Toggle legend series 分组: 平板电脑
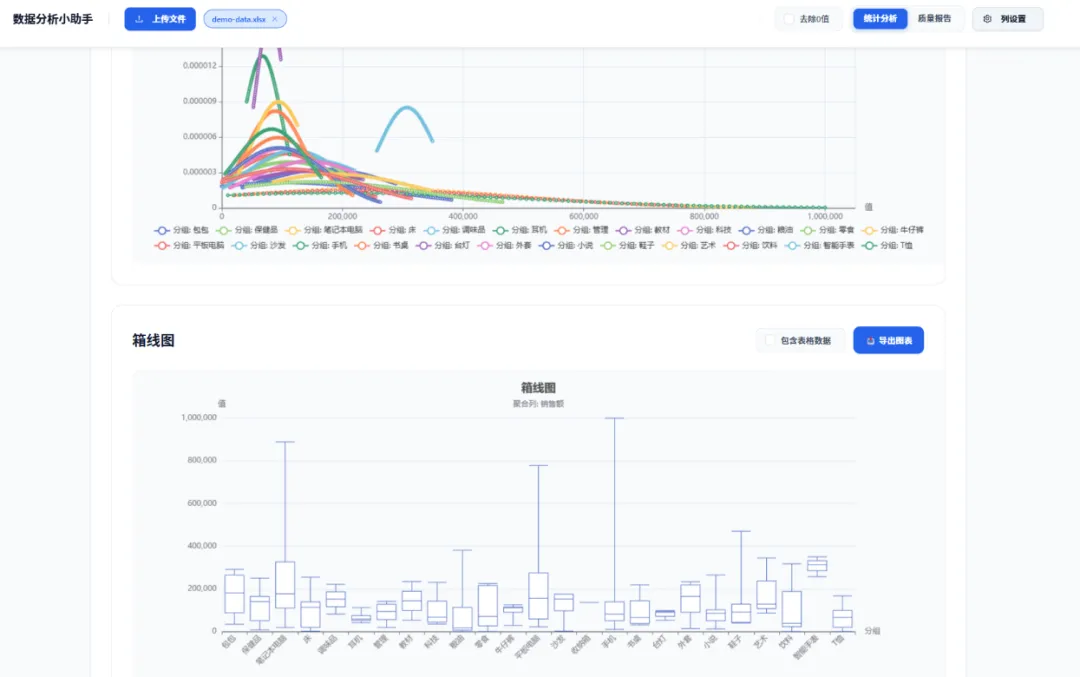This screenshot has height=677, width=1080. [x=189, y=245]
